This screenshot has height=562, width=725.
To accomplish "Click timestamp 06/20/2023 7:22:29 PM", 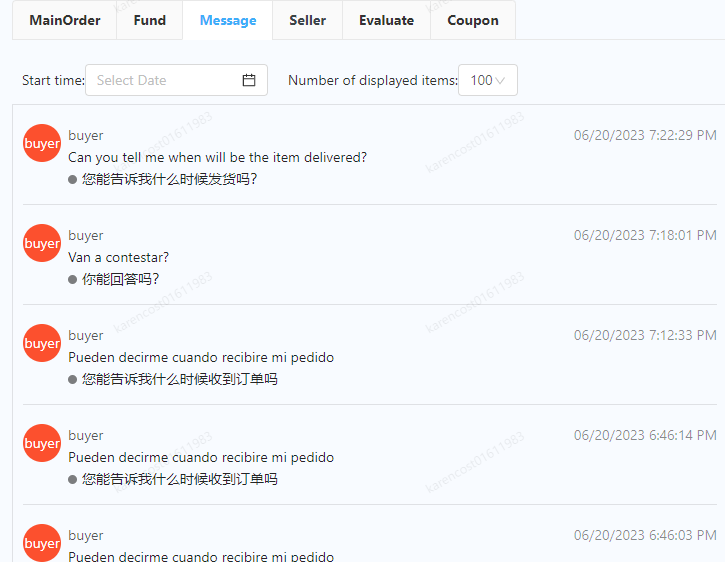I will (645, 135).
